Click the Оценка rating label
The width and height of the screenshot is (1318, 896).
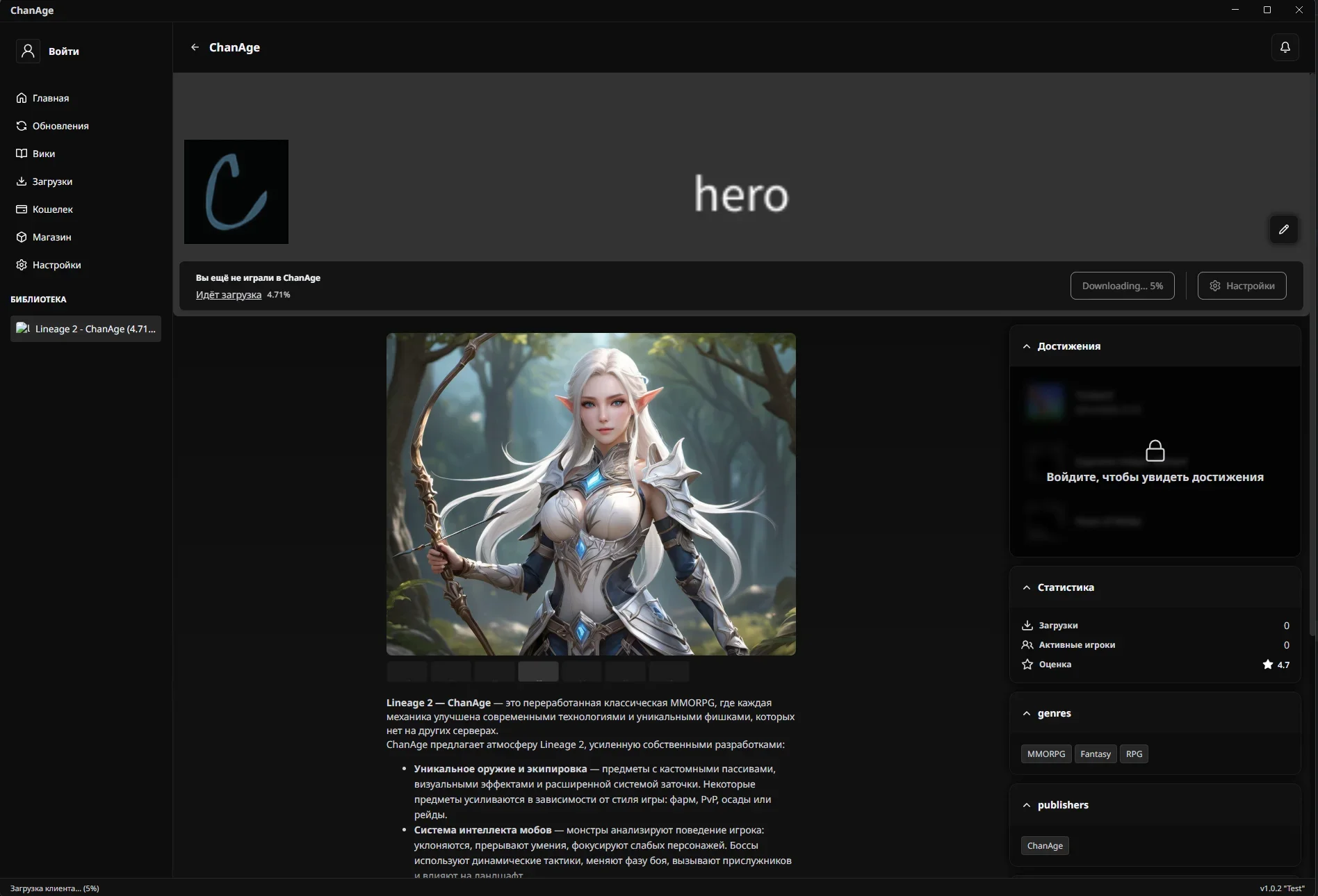coord(1055,665)
